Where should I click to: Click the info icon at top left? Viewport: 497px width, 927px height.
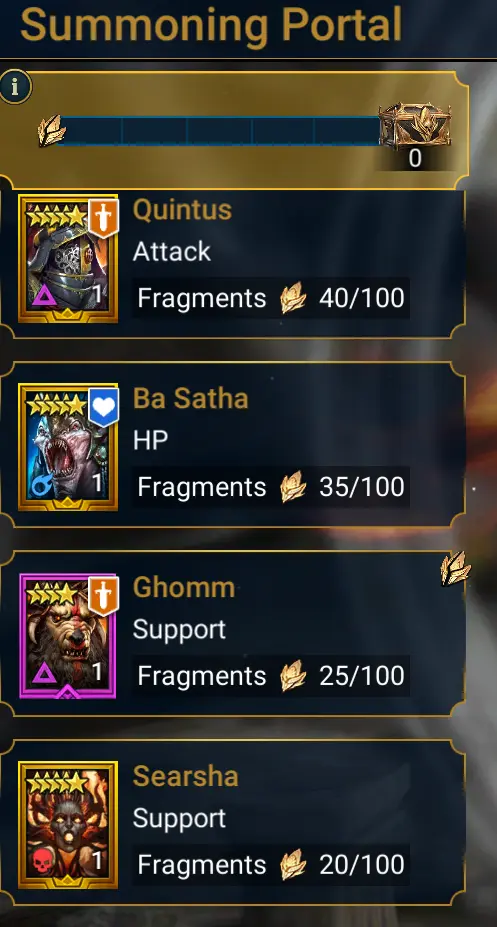15,87
